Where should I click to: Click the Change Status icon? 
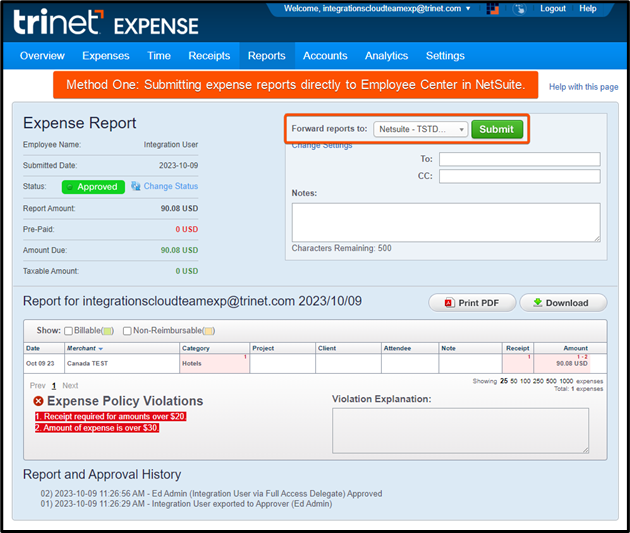136,186
